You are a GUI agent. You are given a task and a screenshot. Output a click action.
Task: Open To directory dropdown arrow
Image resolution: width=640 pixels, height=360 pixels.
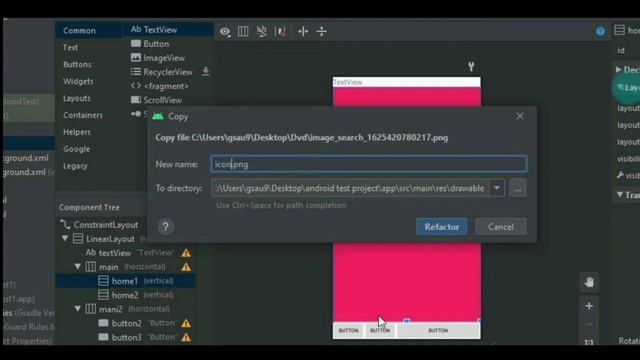497,188
